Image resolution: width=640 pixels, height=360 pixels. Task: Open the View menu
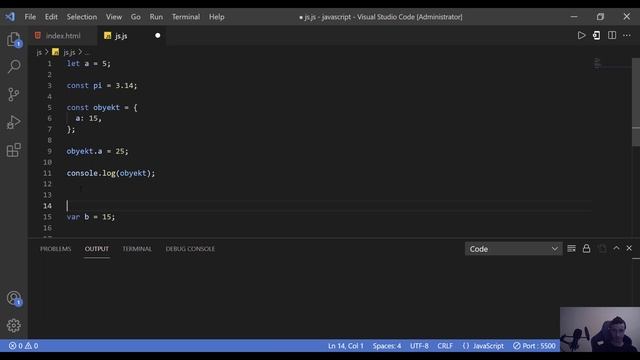114,17
